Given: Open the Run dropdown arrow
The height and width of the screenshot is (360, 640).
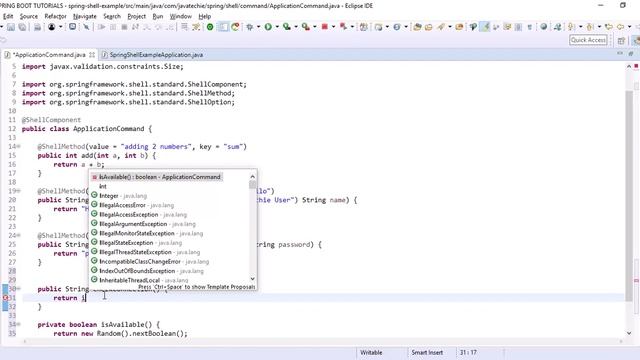Looking at the screenshot, I should [277, 27].
